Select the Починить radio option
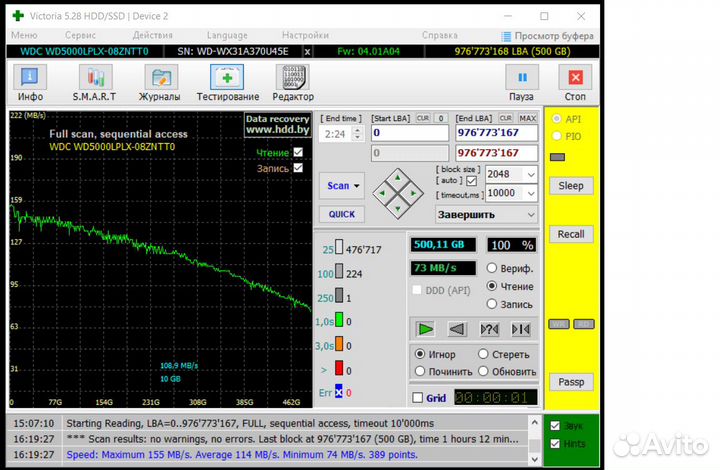Screen dimensions: 720x470 pyautogui.click(x=420, y=371)
